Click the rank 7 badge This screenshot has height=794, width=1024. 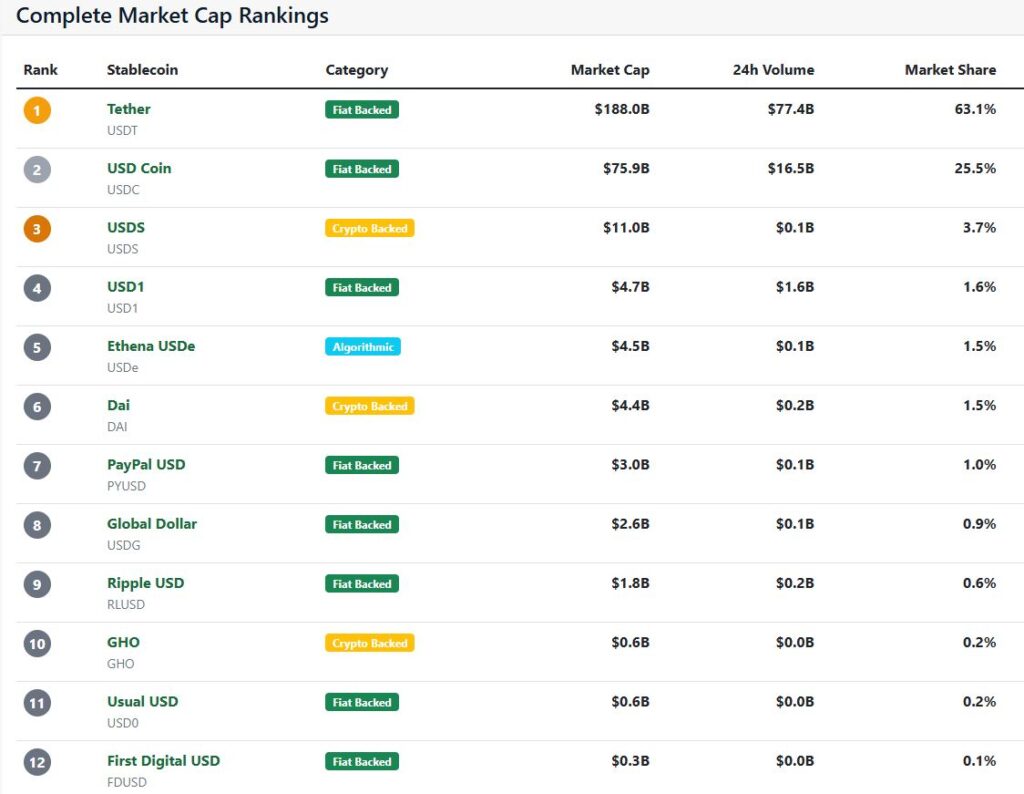click(37, 466)
